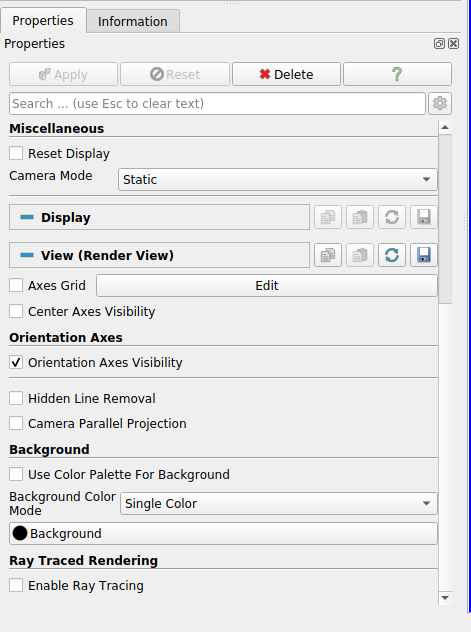Screen dimensions: 471x632
Task: Save View (Render View) settings as default
Action: point(423,255)
